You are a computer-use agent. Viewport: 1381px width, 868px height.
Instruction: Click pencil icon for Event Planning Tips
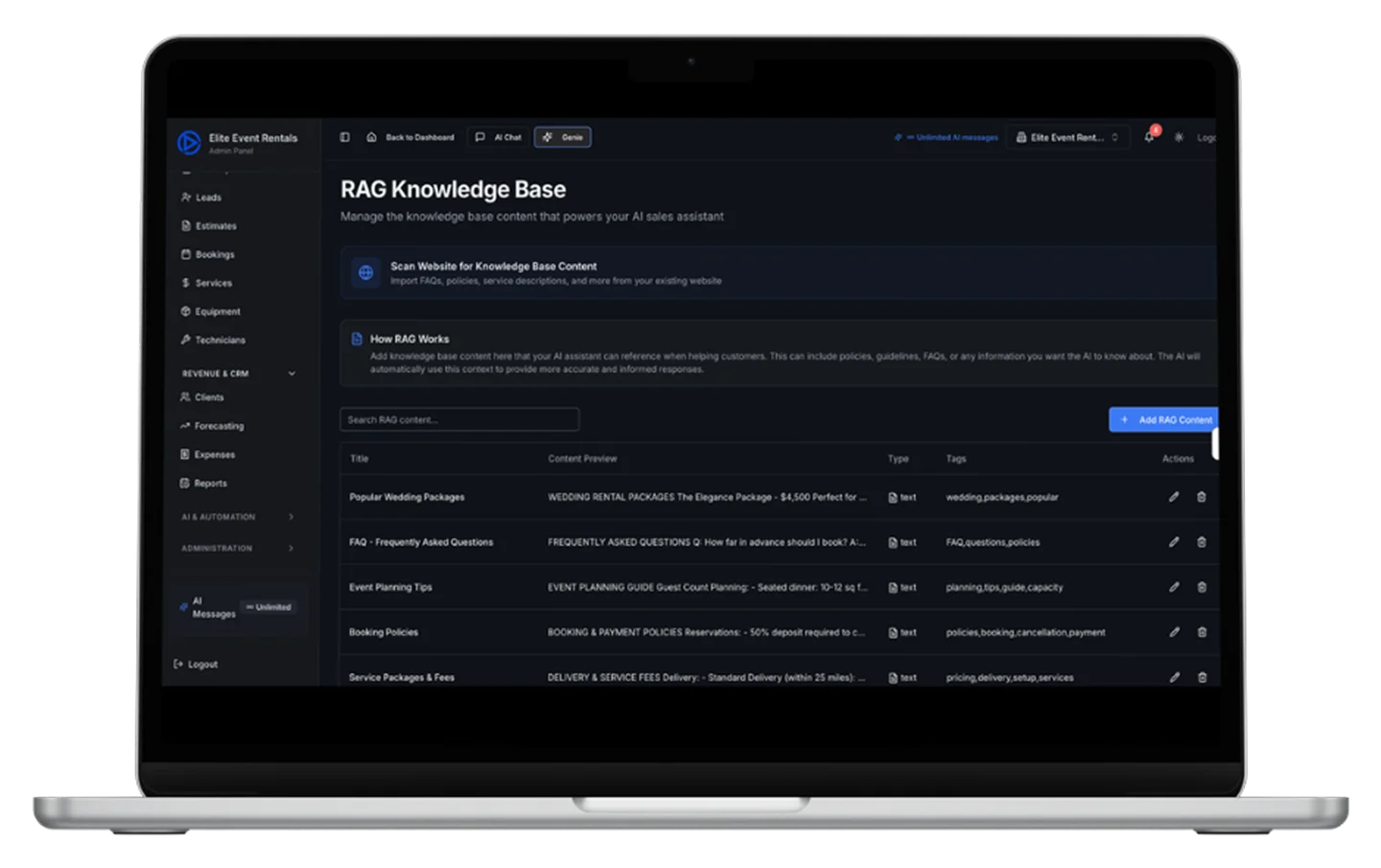pos(1174,587)
